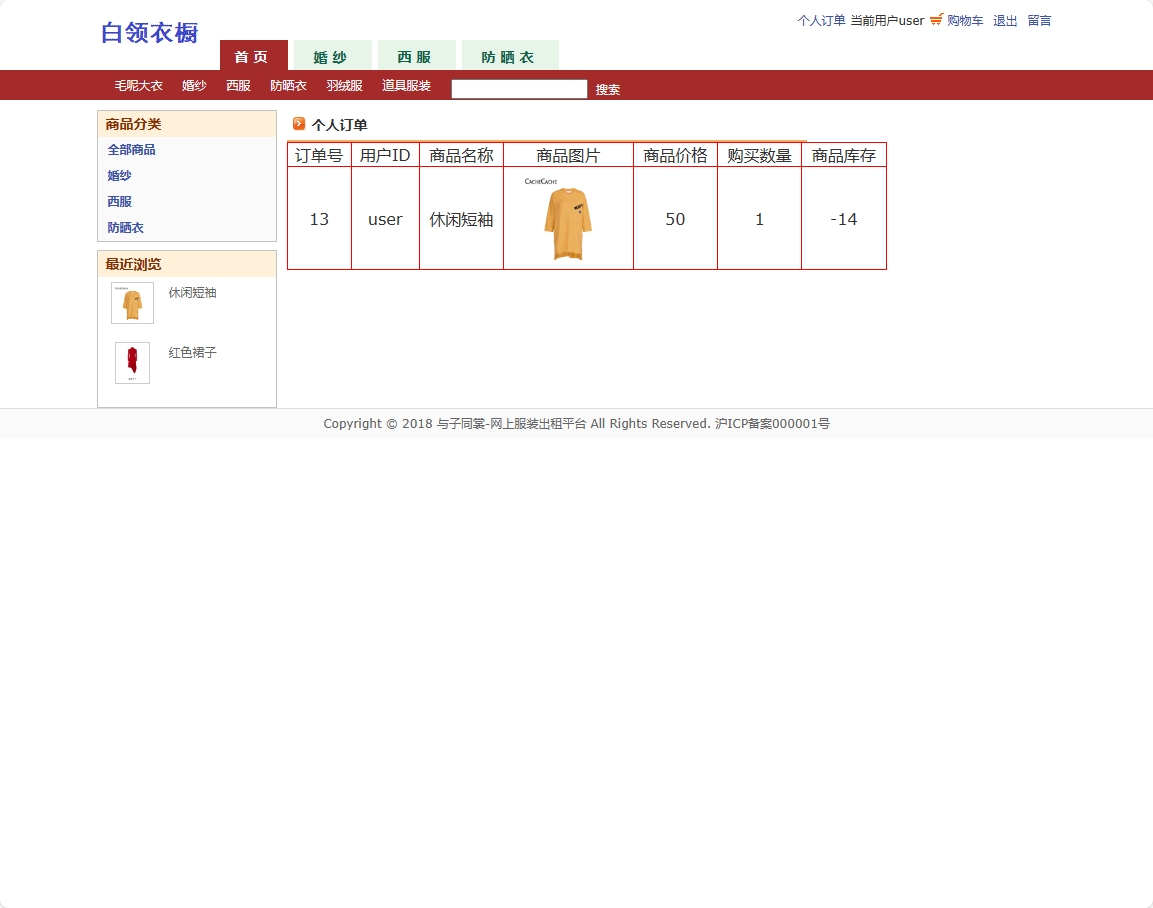
Task: Click the 白领衣橱 site logo
Action: click(149, 32)
